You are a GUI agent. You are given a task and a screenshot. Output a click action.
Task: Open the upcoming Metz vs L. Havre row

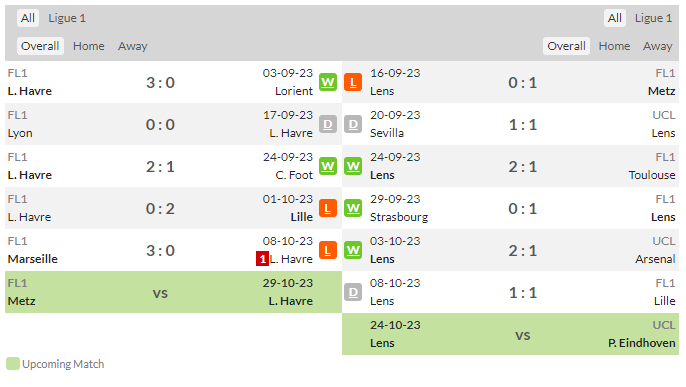173,292
